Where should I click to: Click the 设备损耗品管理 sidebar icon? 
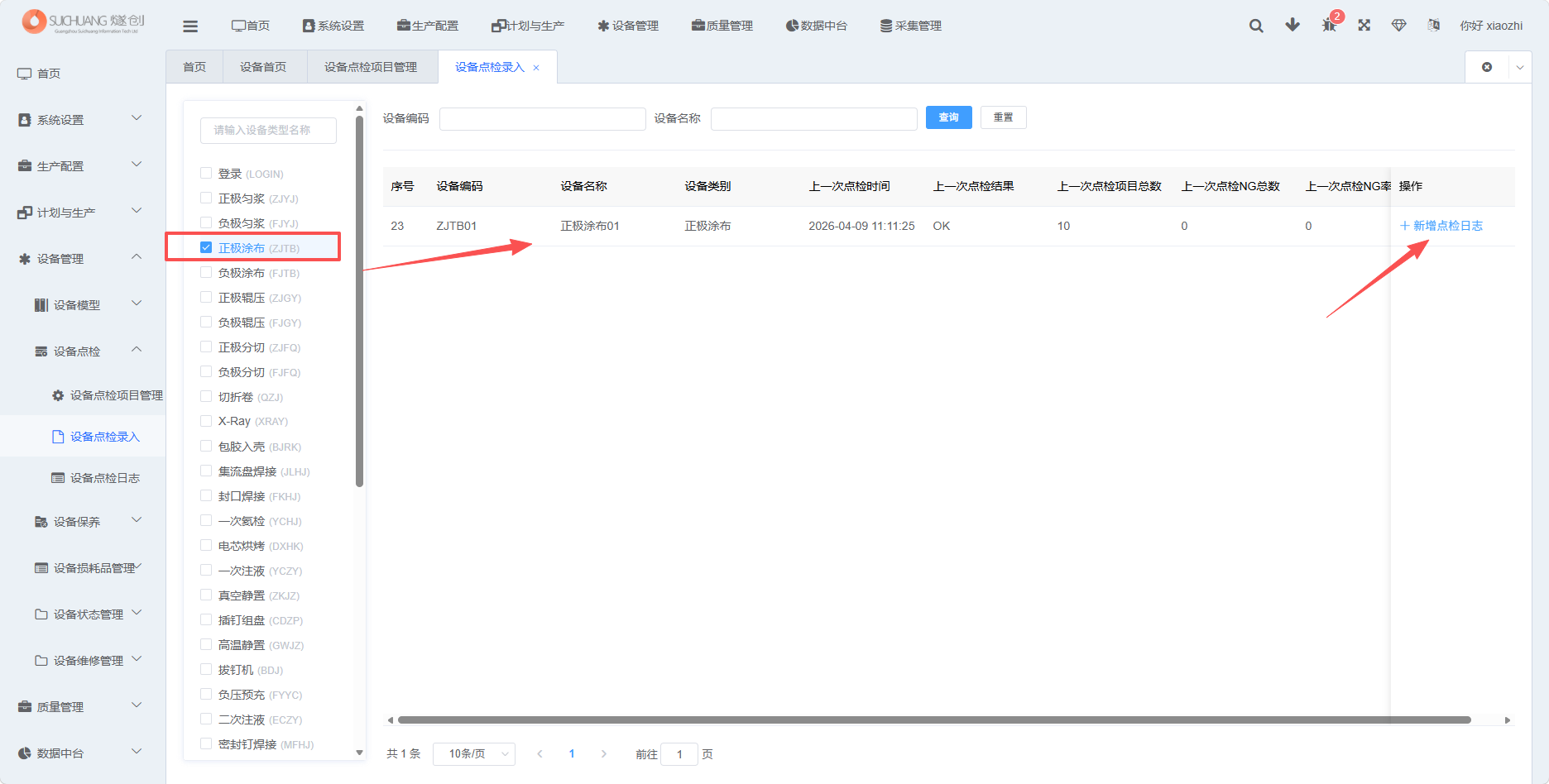[x=41, y=568]
